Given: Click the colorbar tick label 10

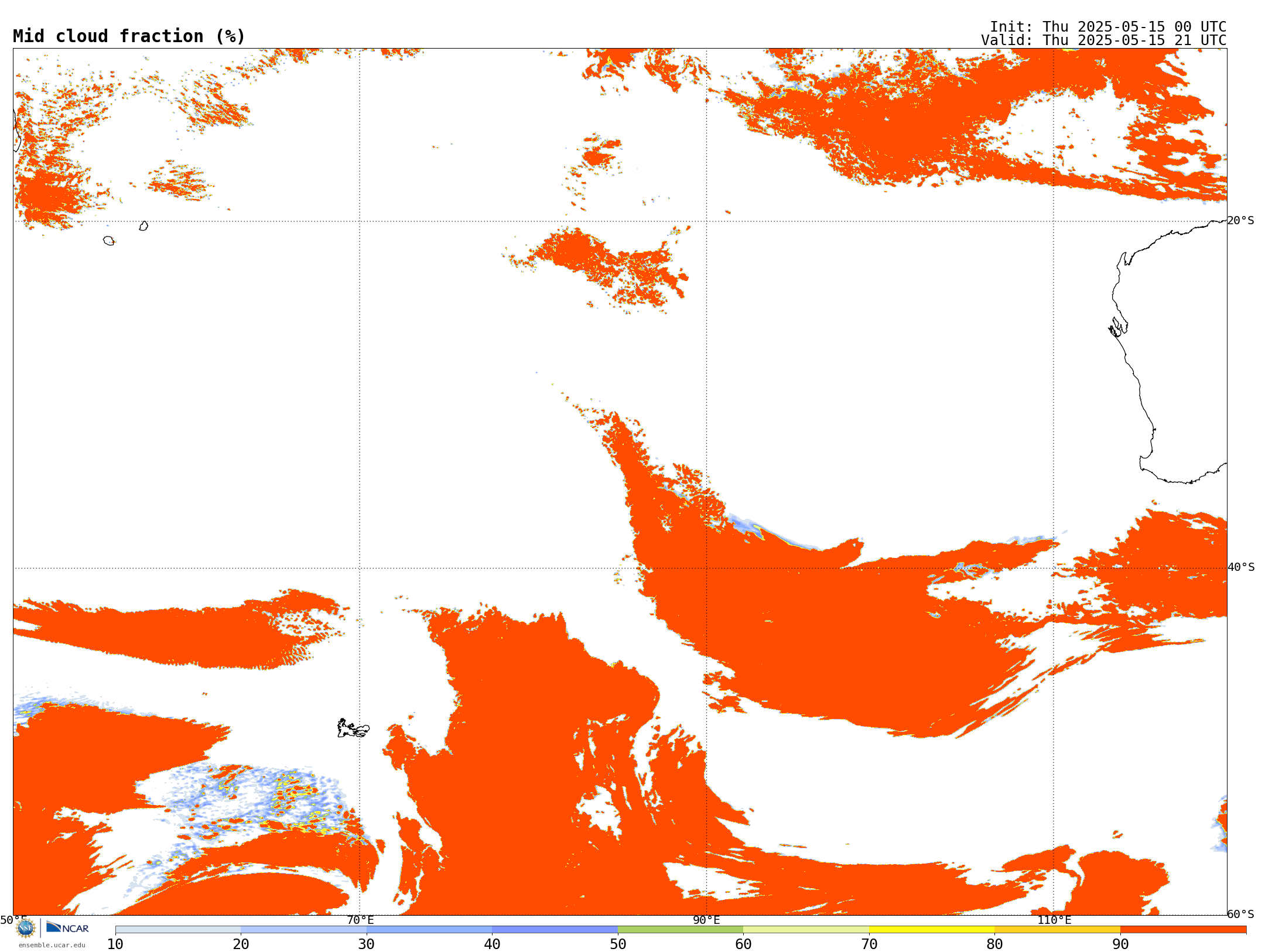Looking at the screenshot, I should (115, 944).
